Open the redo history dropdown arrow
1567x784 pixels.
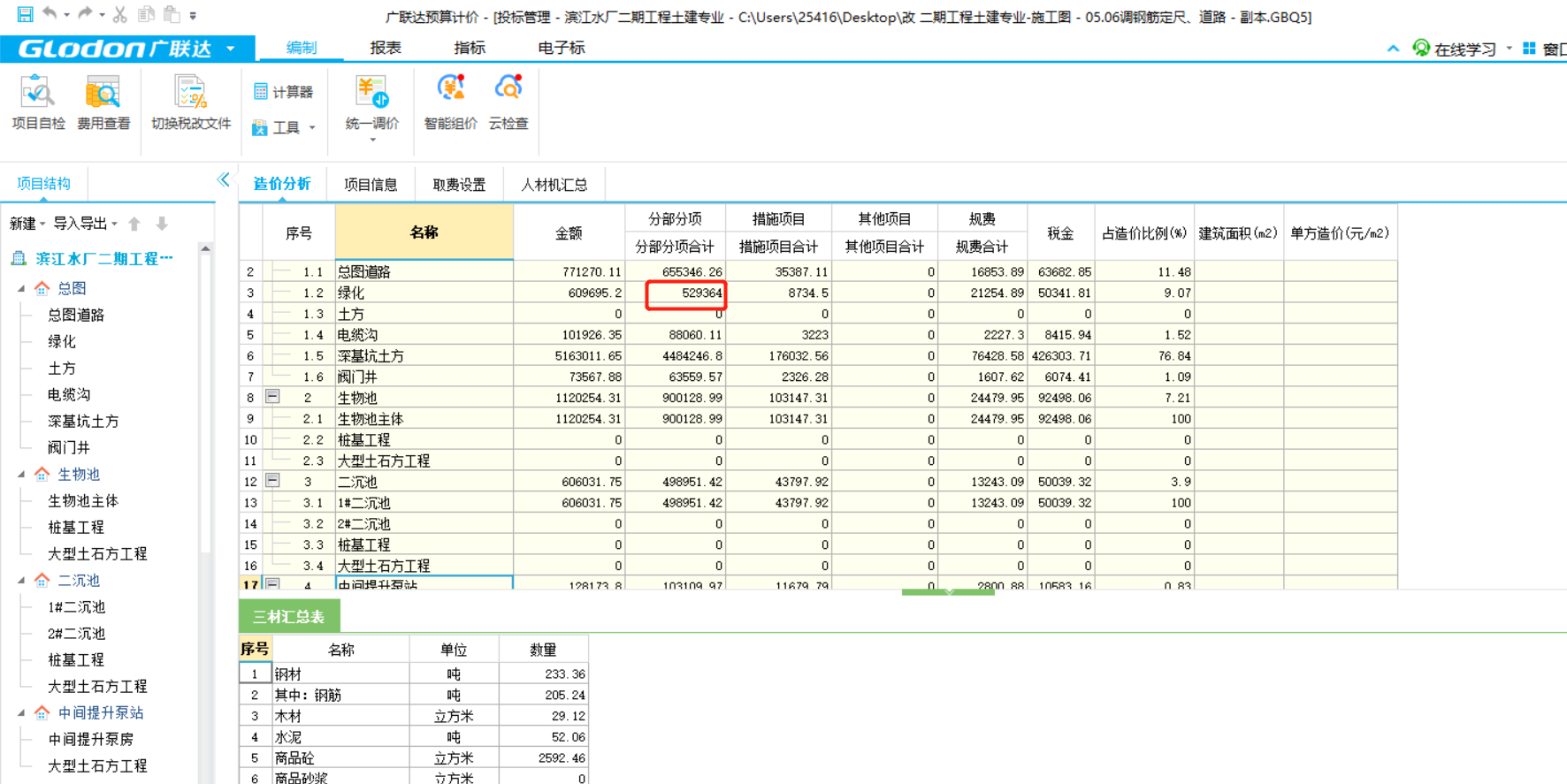[x=102, y=15]
